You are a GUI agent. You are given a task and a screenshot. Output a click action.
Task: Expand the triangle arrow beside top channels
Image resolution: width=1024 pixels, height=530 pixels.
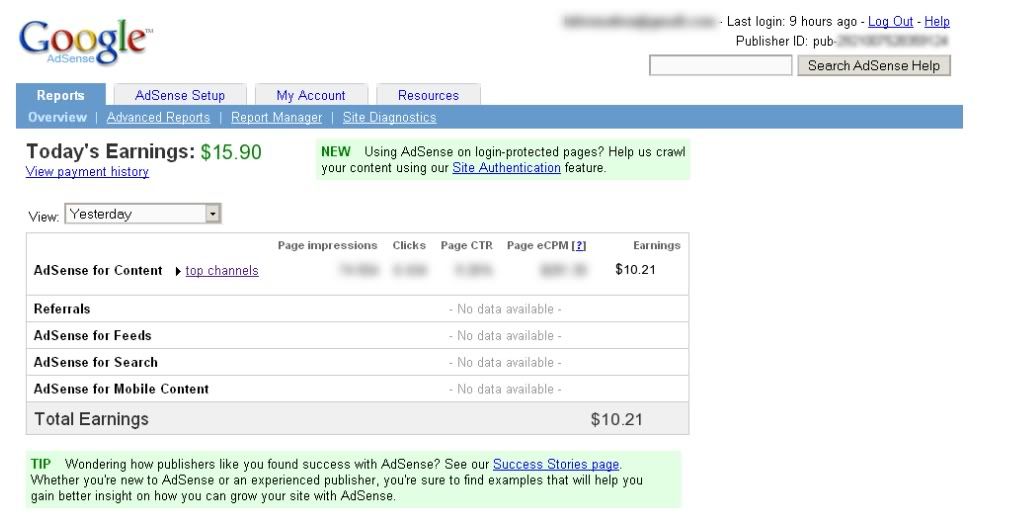pyautogui.click(x=178, y=271)
